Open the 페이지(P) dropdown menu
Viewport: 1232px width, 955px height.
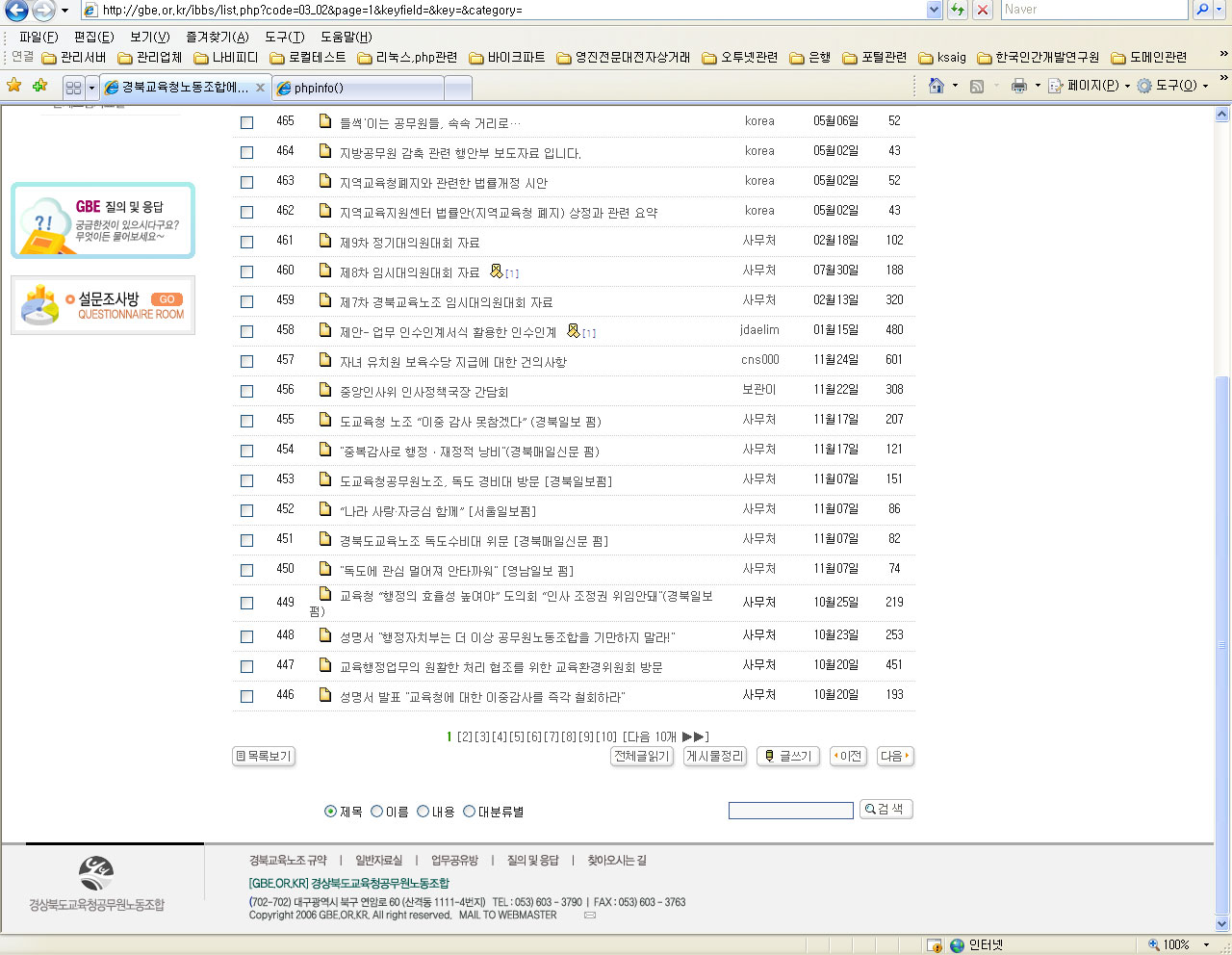pyautogui.click(x=1090, y=86)
